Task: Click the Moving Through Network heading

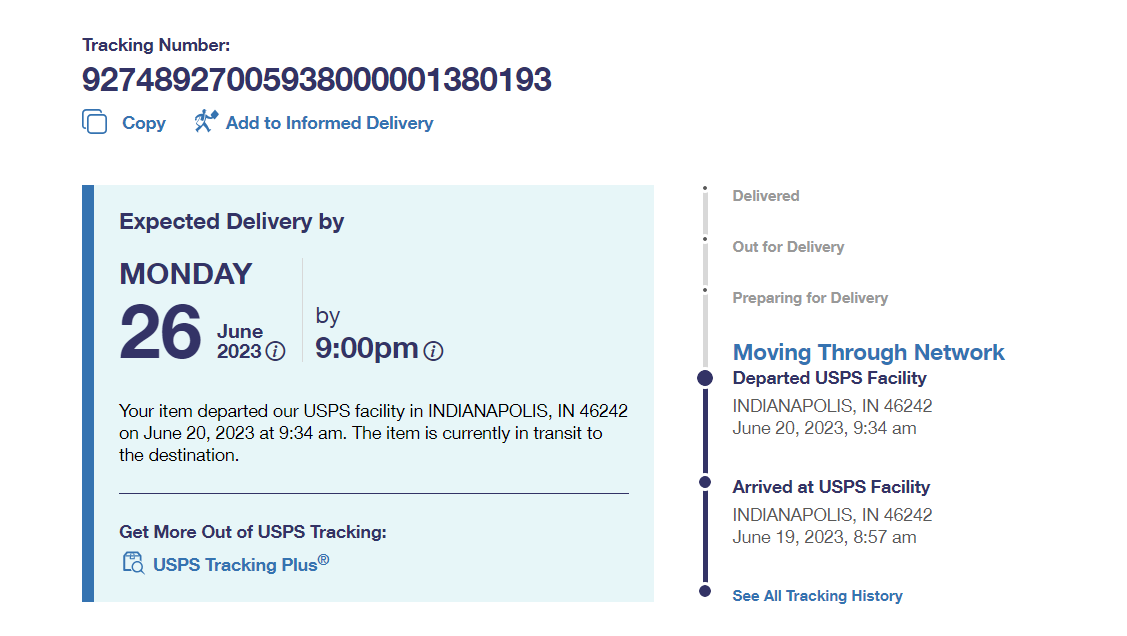Action: point(868,352)
